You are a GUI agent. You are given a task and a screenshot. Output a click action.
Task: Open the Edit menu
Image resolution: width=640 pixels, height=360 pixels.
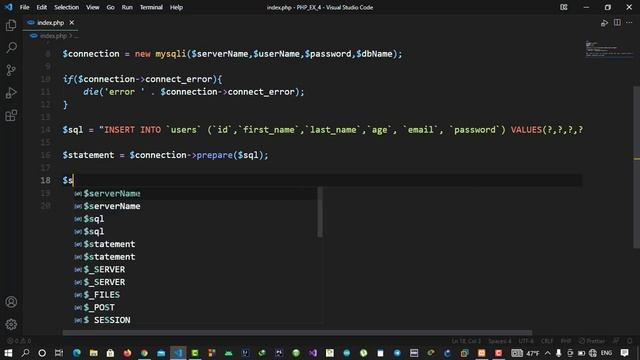[42, 7]
